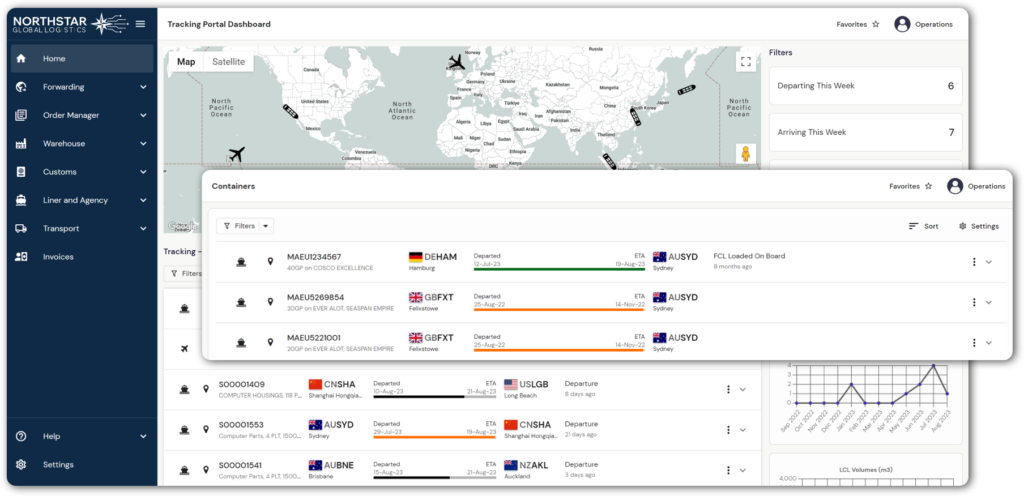1024x496 pixels.
Task: Click the map fullscreen icon
Action: click(745, 62)
